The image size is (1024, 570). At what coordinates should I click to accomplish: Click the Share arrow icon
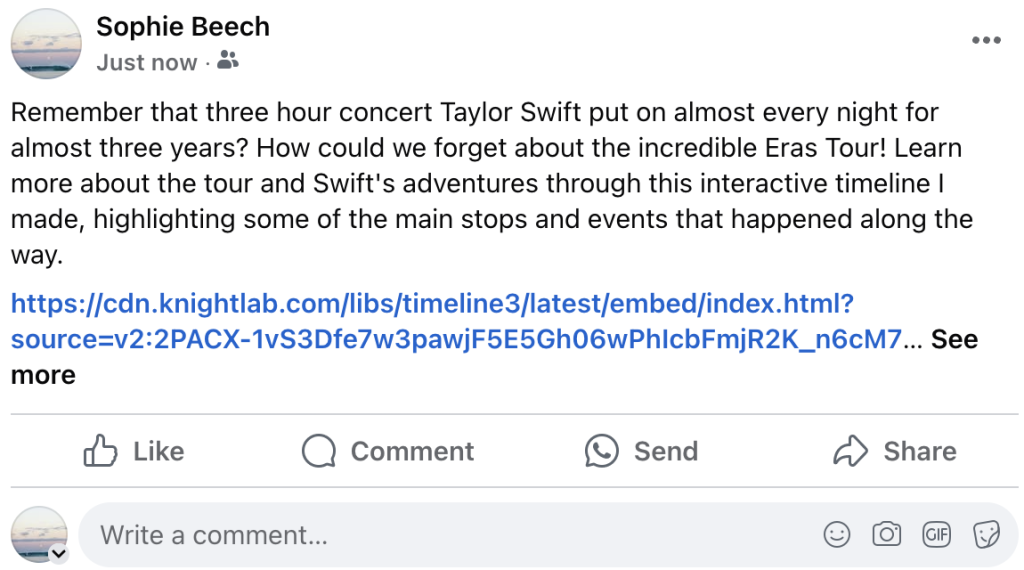click(x=850, y=452)
